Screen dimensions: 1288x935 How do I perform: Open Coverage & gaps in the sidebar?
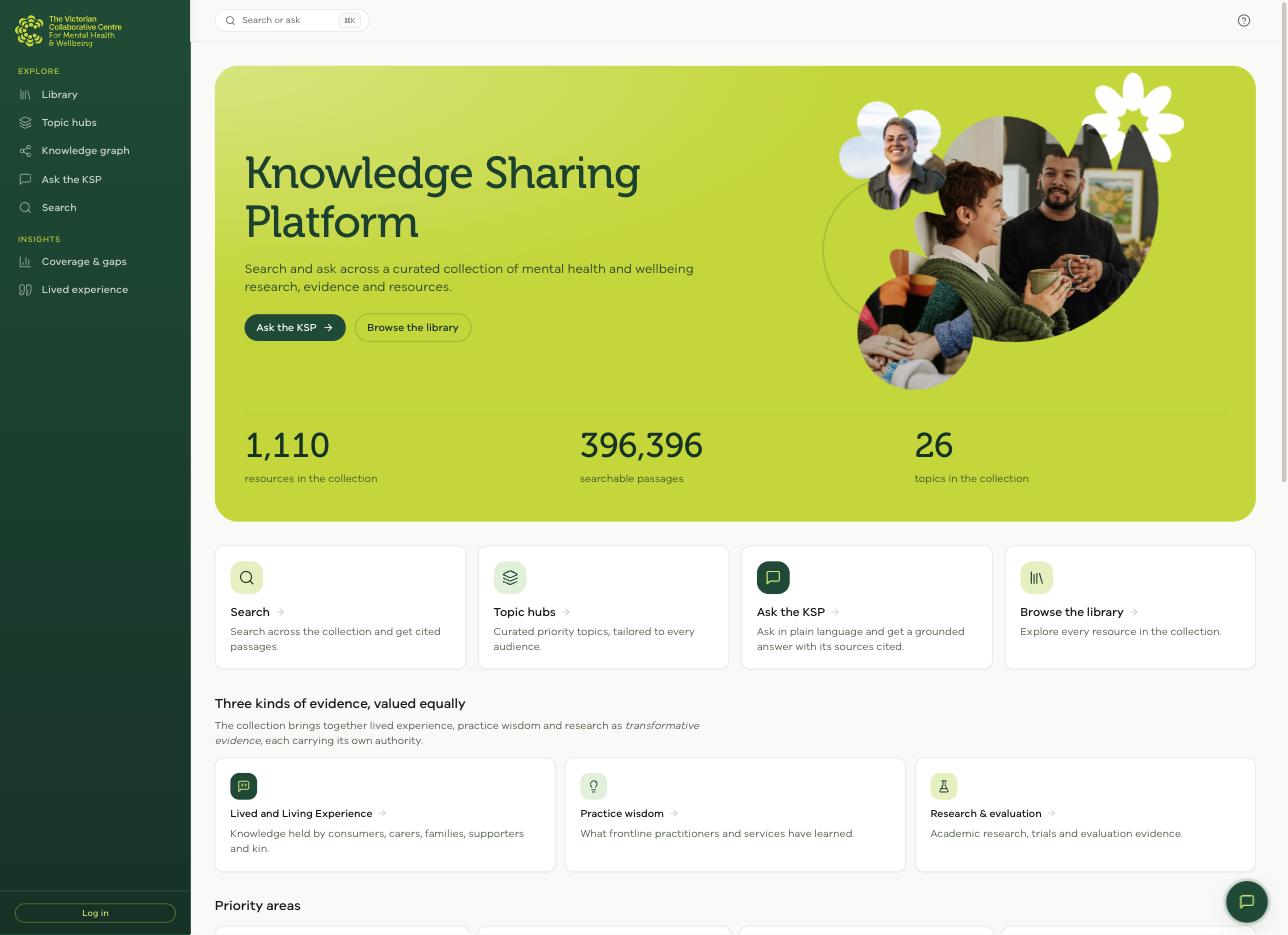[95, 261]
